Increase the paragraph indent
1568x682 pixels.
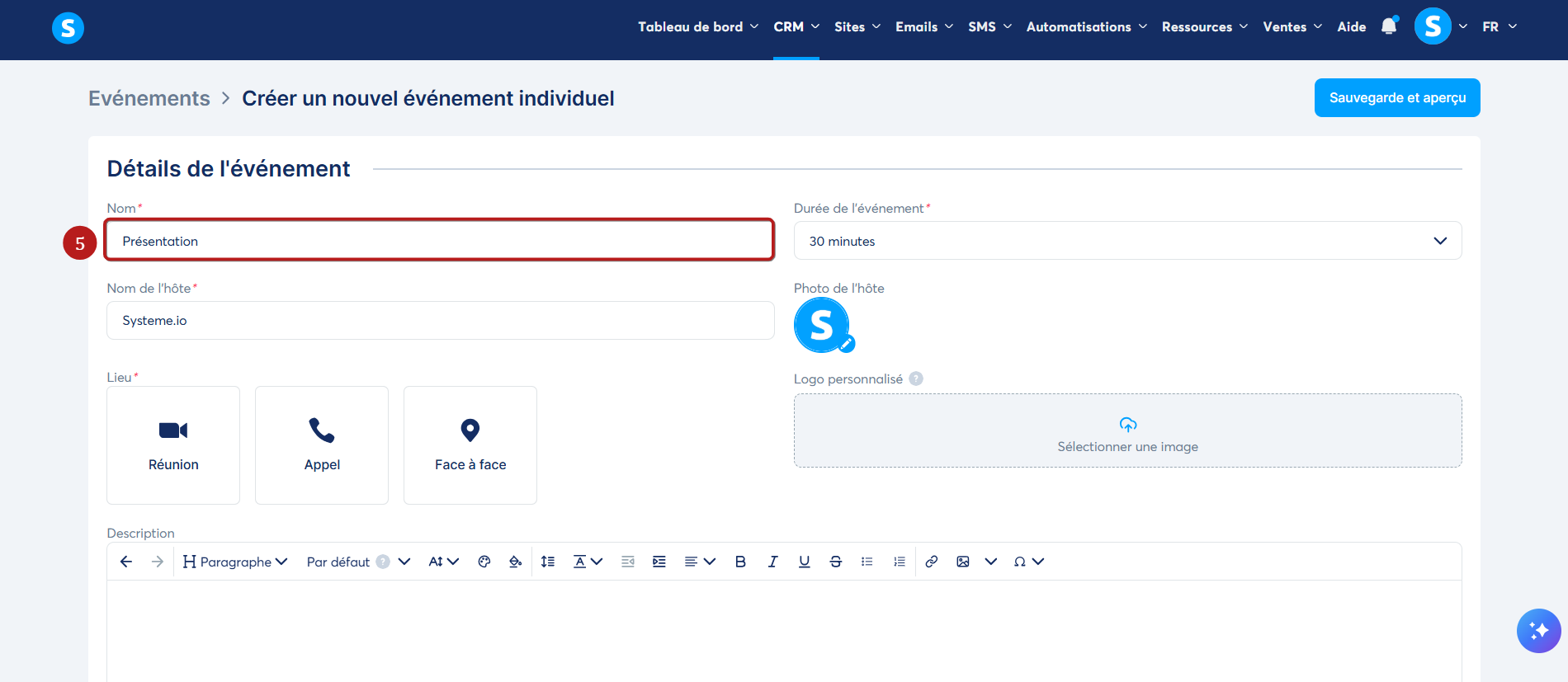click(659, 562)
